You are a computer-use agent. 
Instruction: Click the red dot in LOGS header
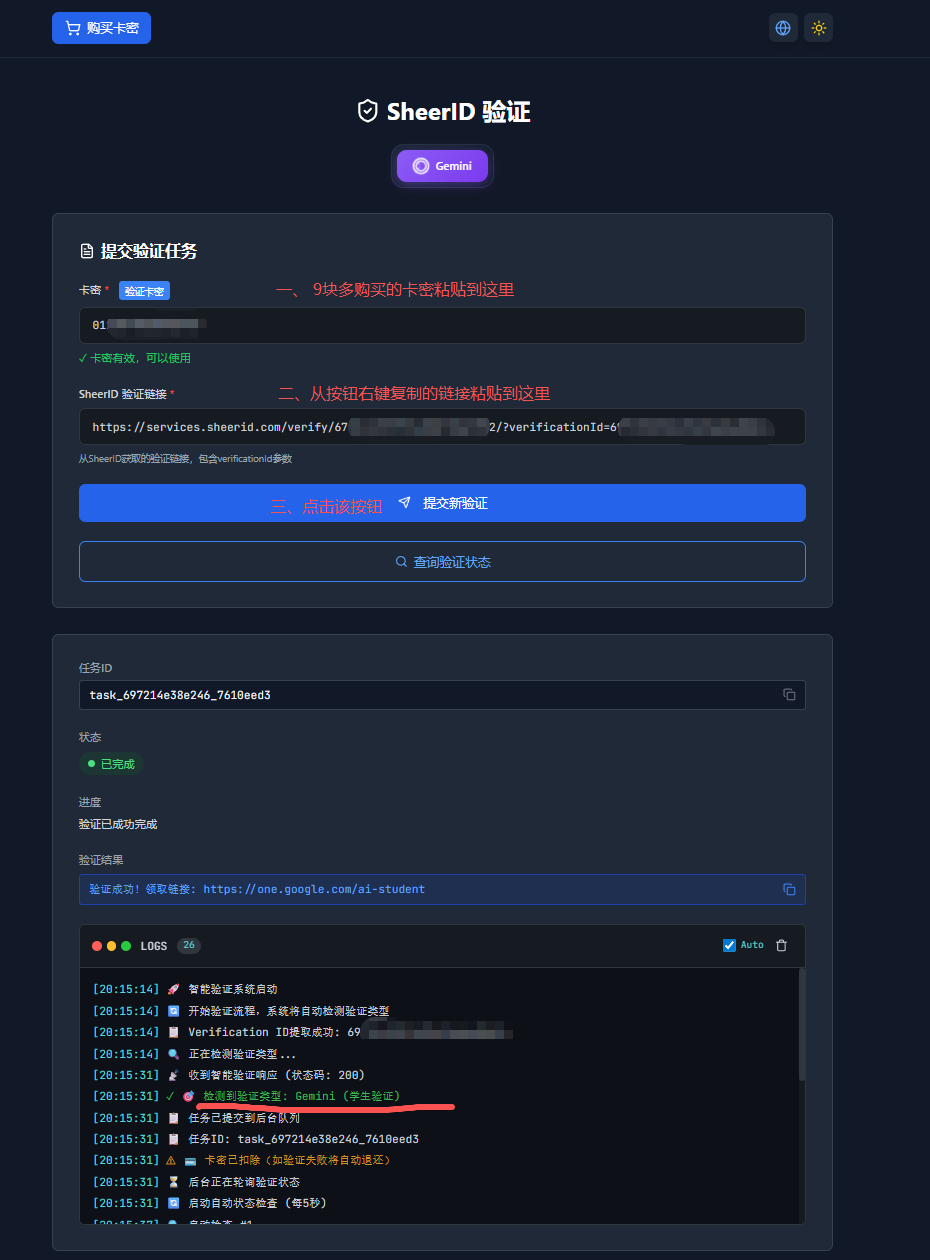click(x=97, y=946)
